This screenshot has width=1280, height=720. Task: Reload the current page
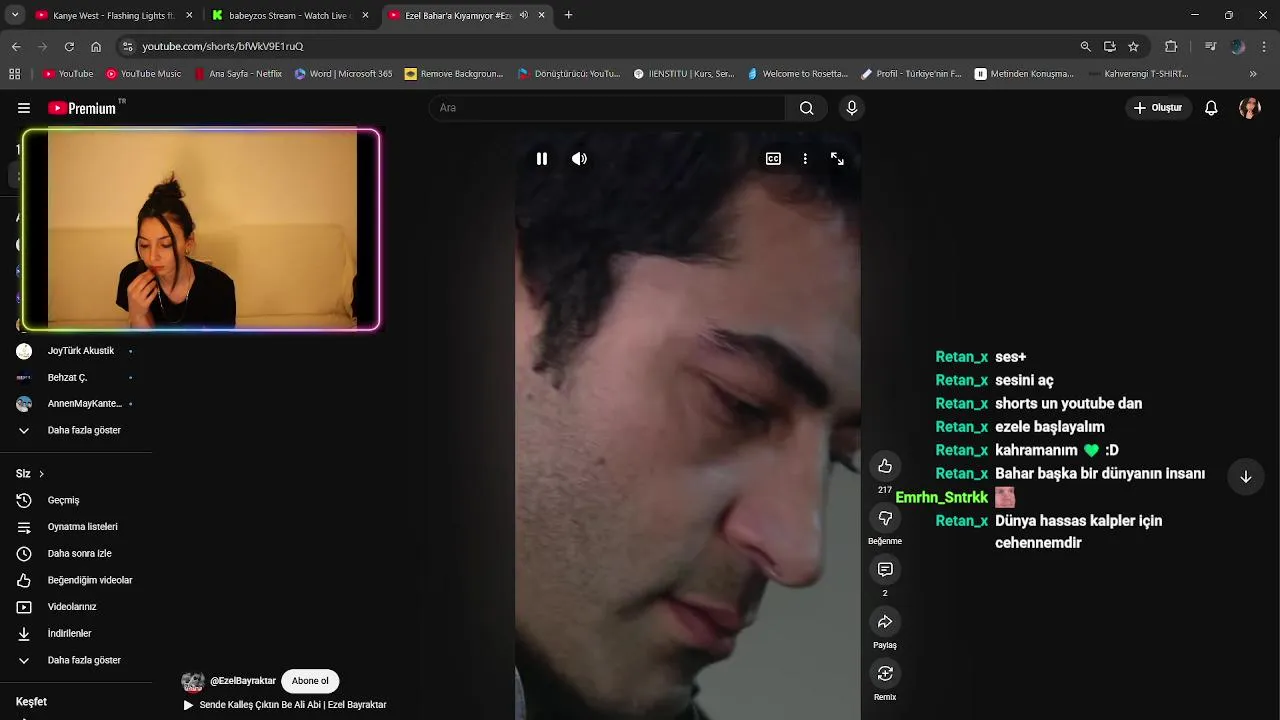coord(69,46)
